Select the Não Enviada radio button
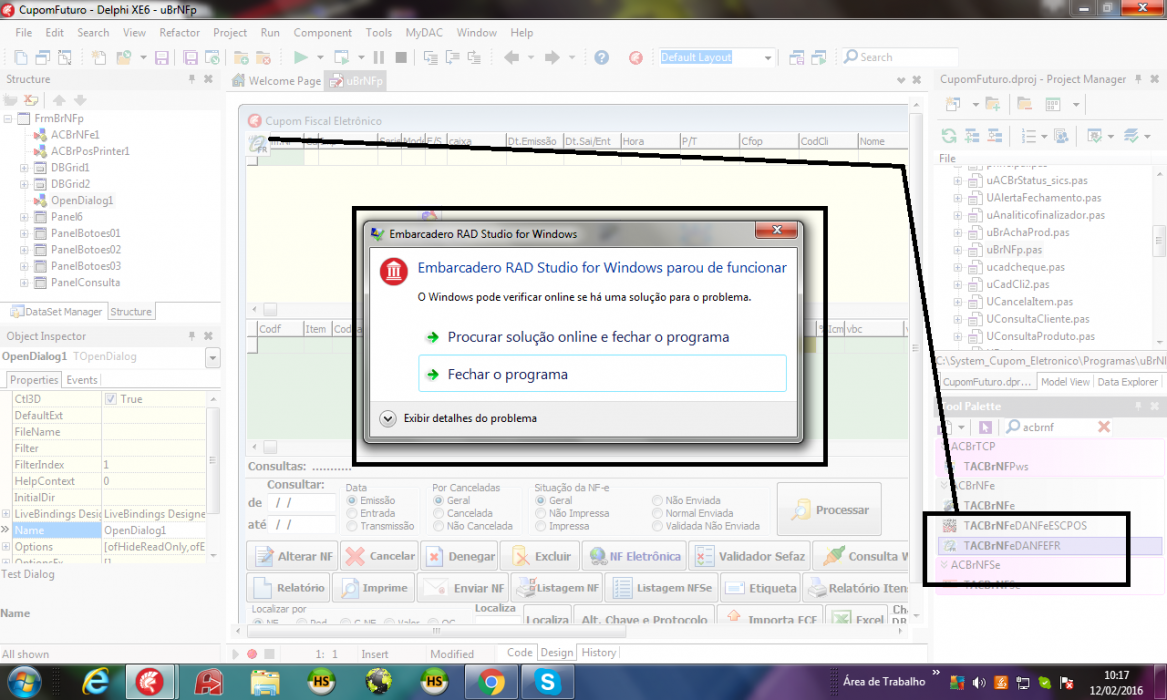 [x=657, y=501]
